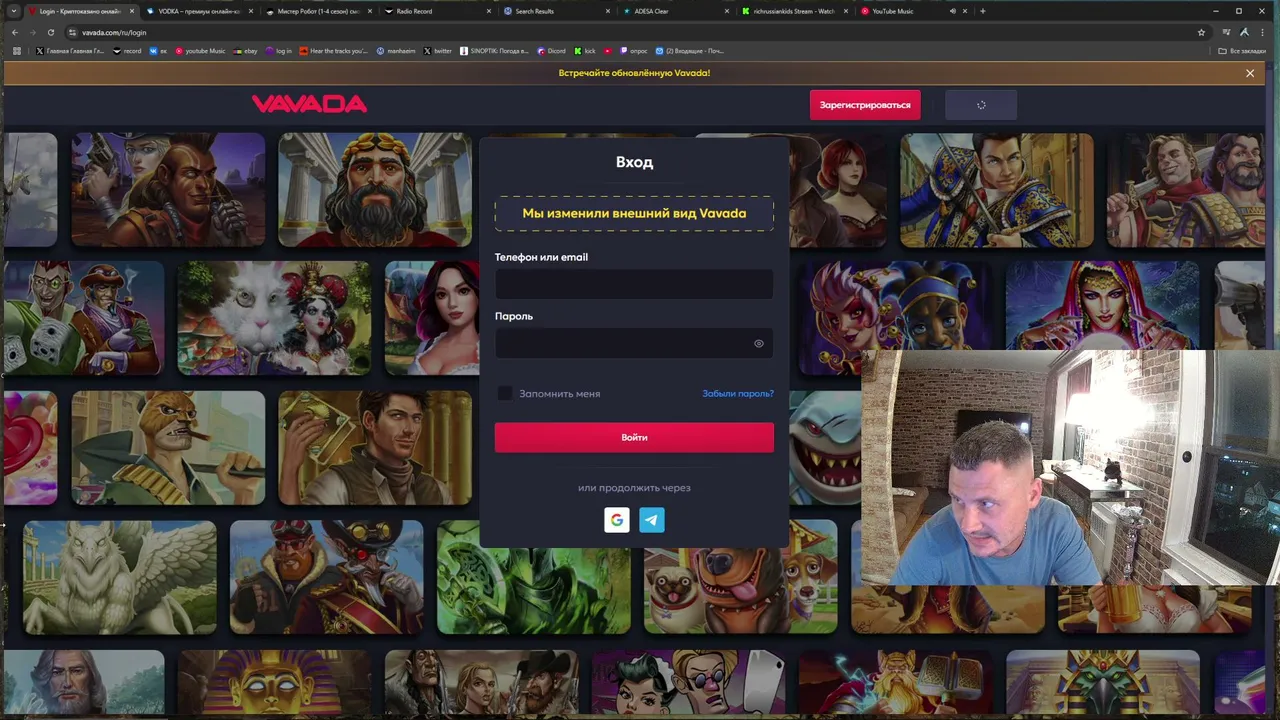This screenshot has height=720, width=1280.
Task: Open the Забыли пароль? link
Action: point(738,394)
